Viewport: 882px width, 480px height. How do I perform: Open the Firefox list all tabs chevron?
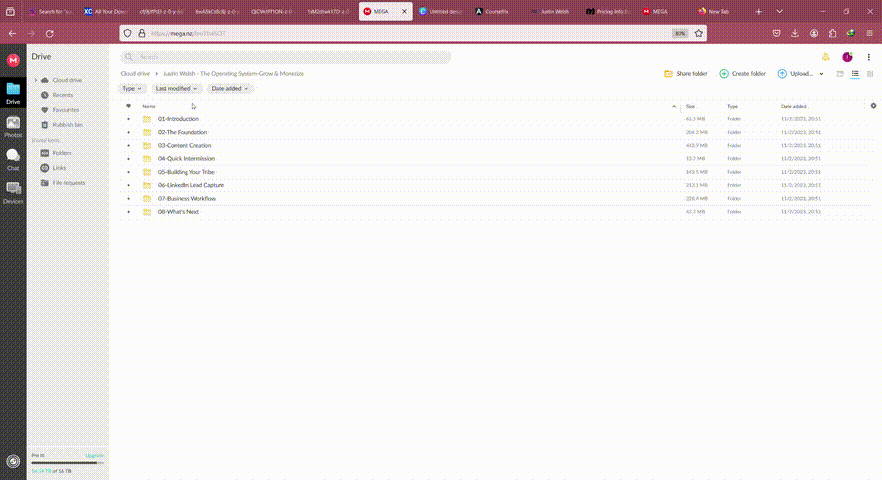click(x=780, y=11)
